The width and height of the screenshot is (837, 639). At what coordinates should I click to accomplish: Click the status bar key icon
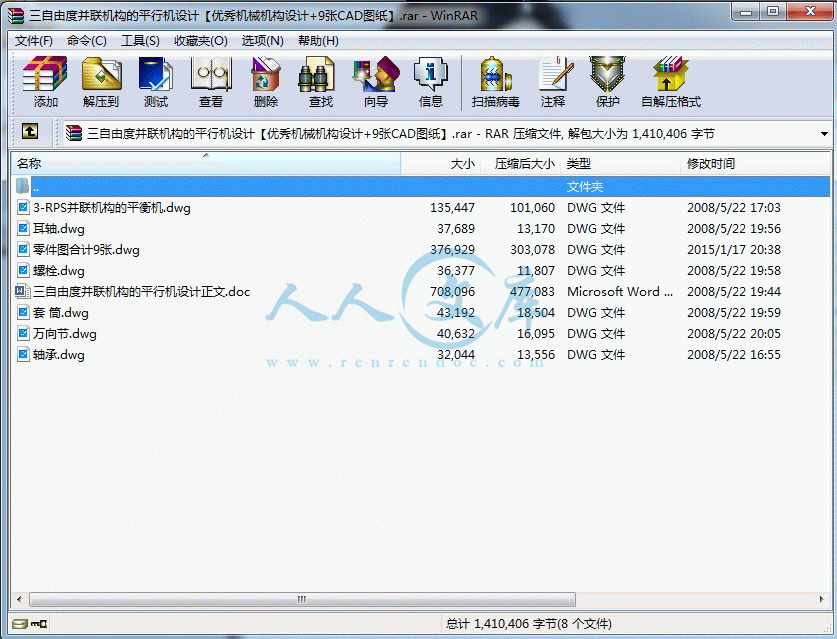pos(39,624)
